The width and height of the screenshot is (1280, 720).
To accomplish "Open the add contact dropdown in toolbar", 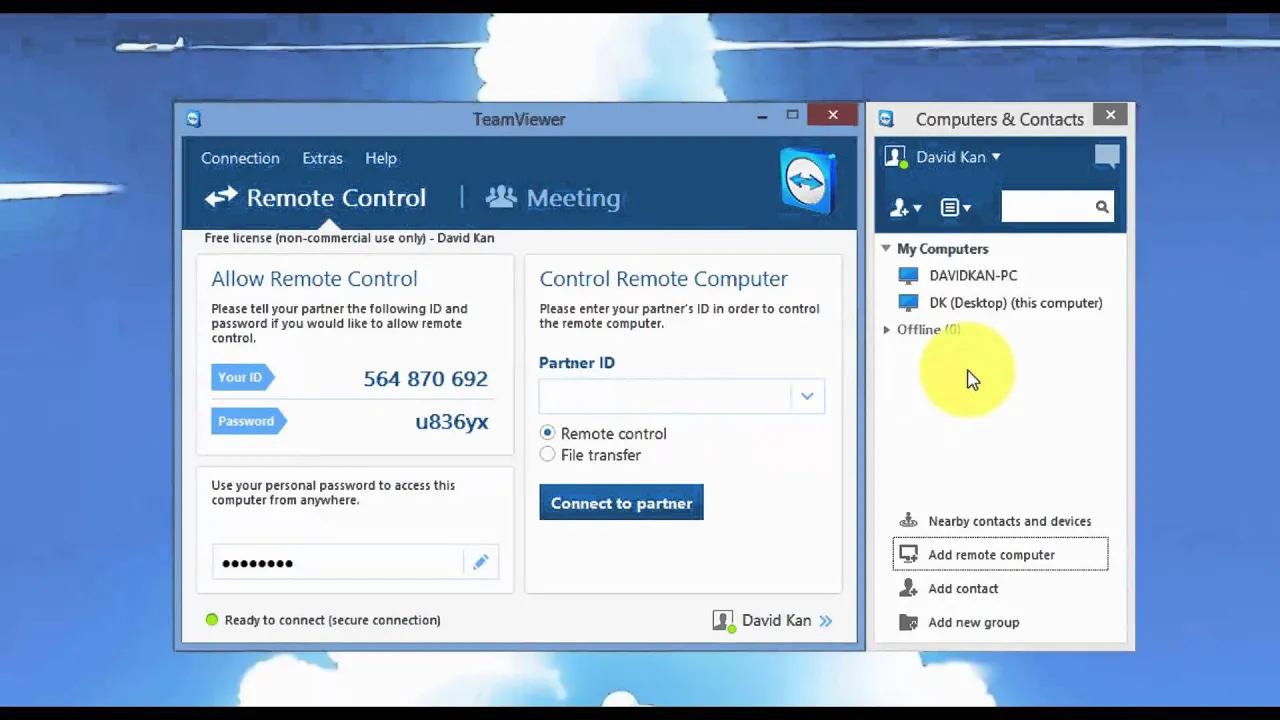I will (905, 207).
